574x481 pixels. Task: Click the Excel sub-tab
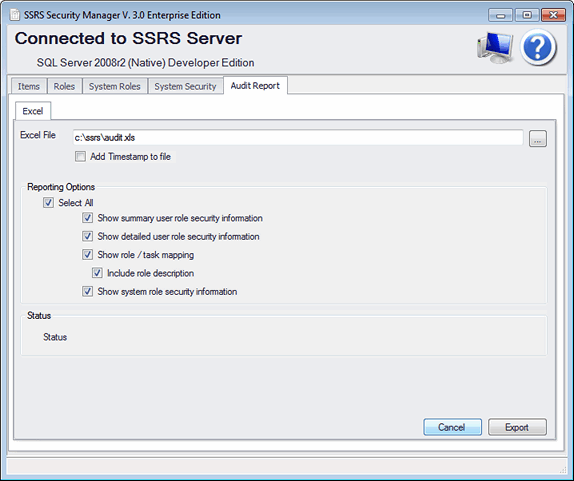(x=33, y=111)
